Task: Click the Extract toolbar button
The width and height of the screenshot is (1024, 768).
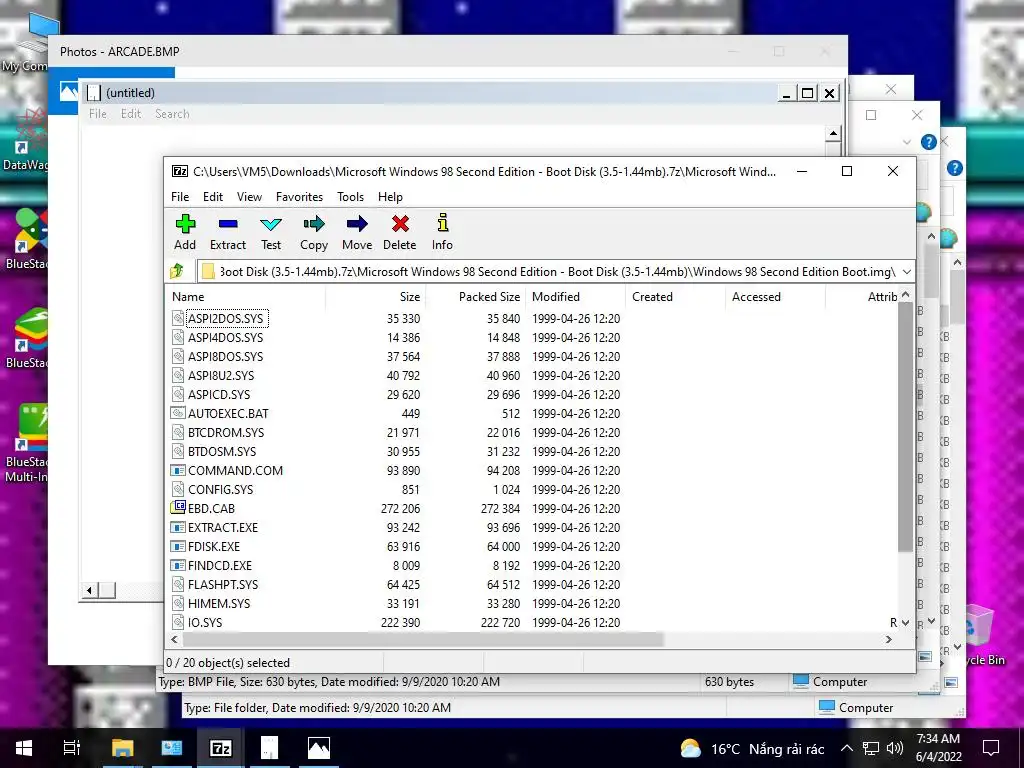Action: point(228,232)
